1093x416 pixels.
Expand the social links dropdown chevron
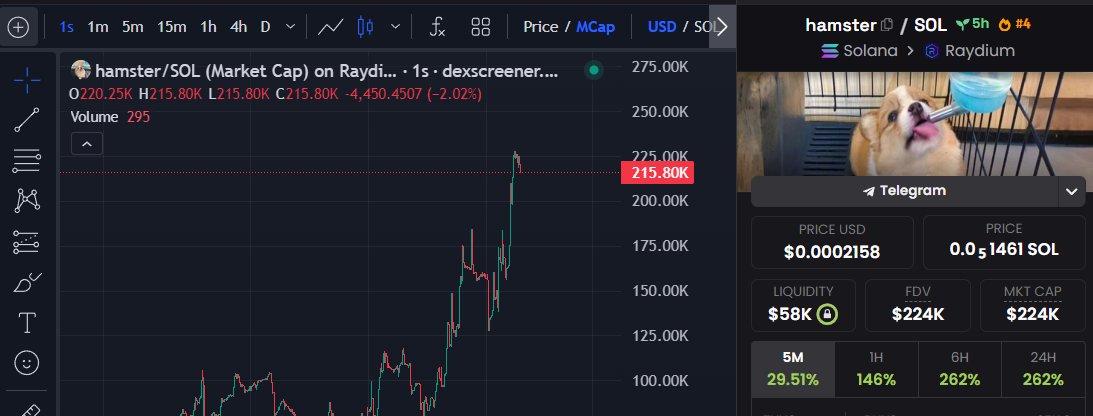point(1072,192)
